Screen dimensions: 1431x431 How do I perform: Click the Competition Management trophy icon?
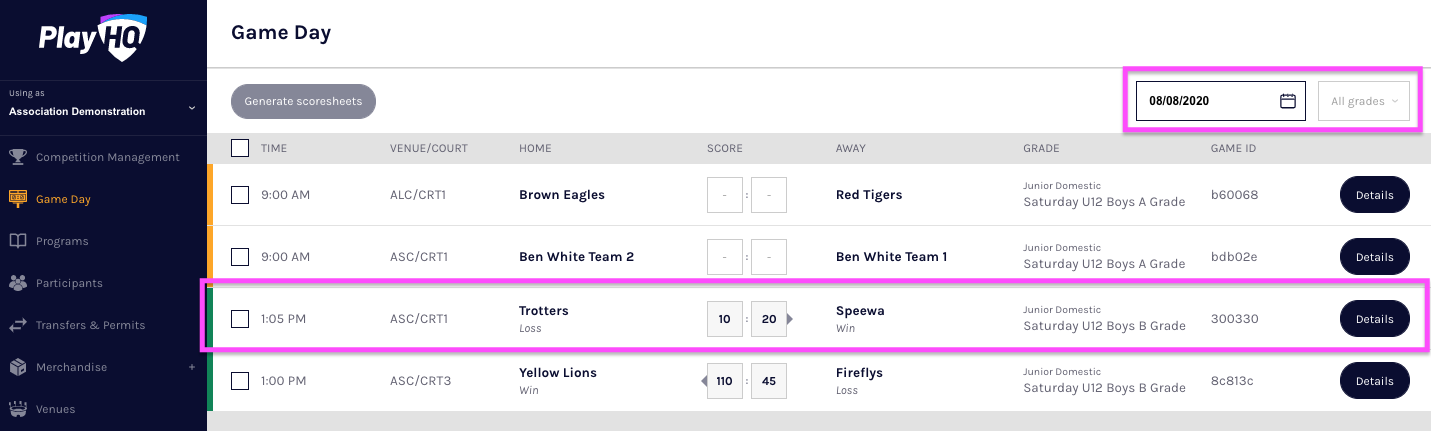(x=18, y=157)
